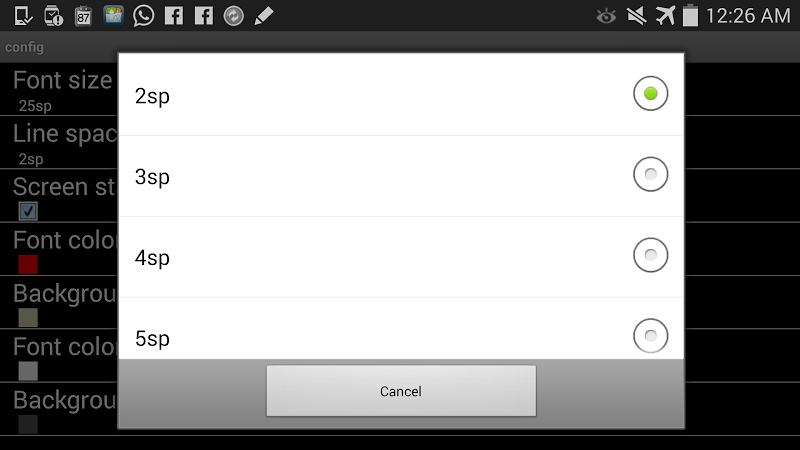Select the 5sp radio button
The height and width of the screenshot is (450, 800).
pyautogui.click(x=651, y=336)
